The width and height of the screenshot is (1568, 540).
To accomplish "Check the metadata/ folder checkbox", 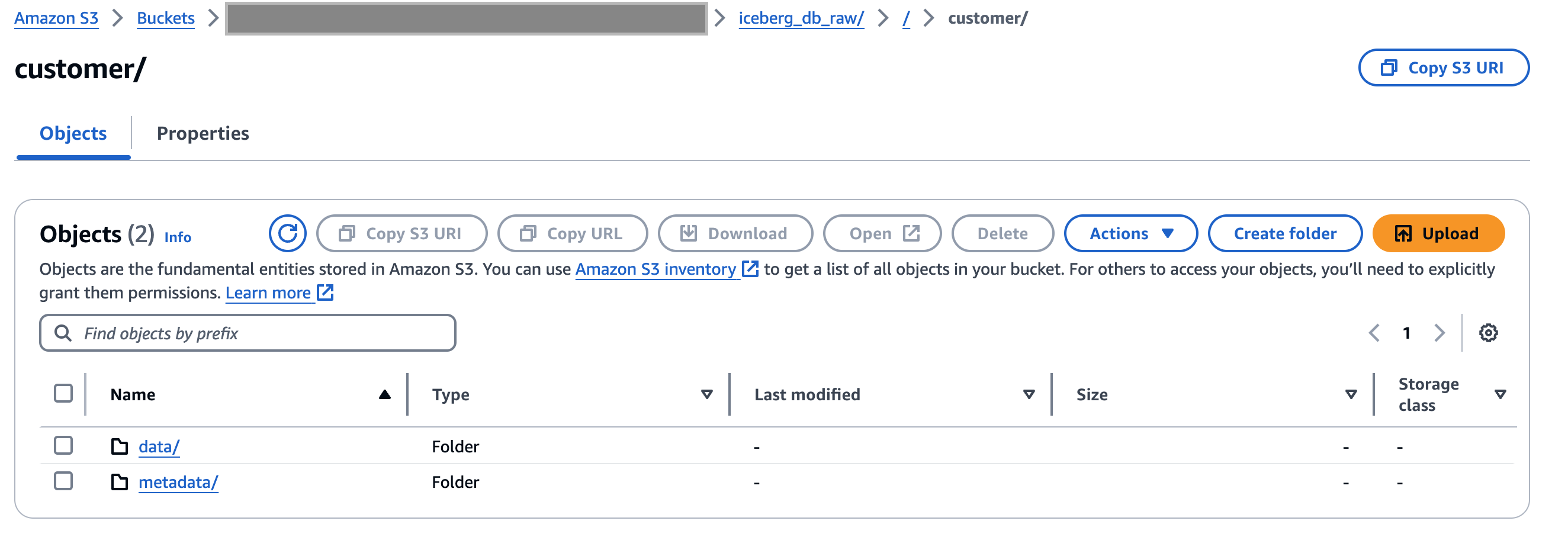I will click(x=63, y=481).
